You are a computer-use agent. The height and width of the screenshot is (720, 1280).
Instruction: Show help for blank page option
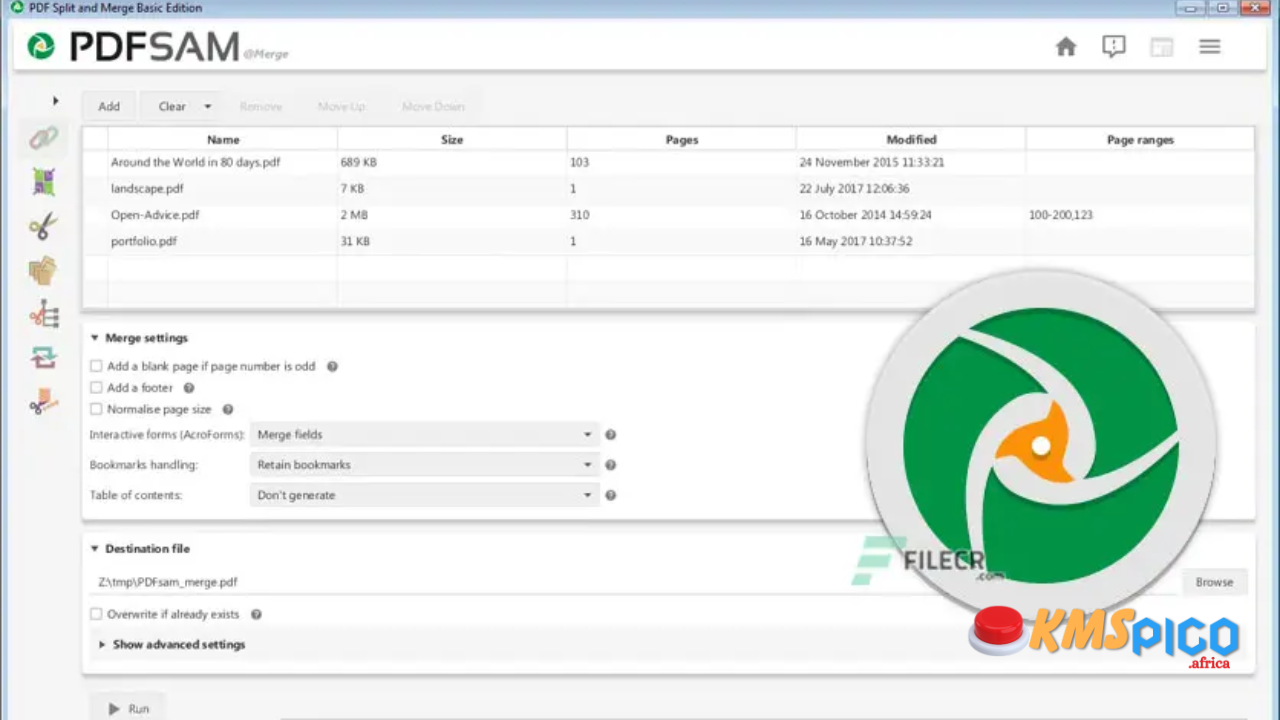332,366
